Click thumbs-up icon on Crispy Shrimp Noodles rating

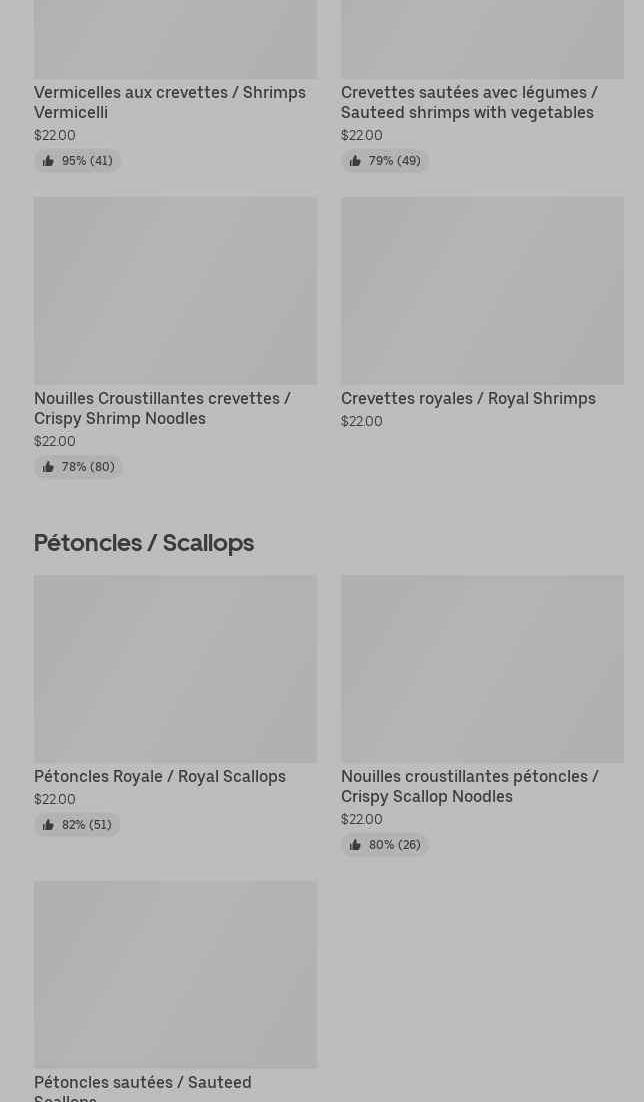48,467
